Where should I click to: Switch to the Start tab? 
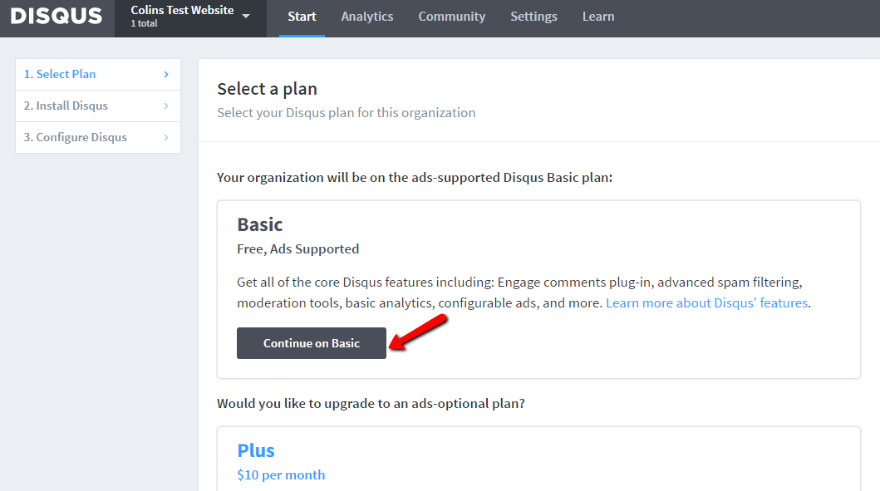pyautogui.click(x=302, y=17)
